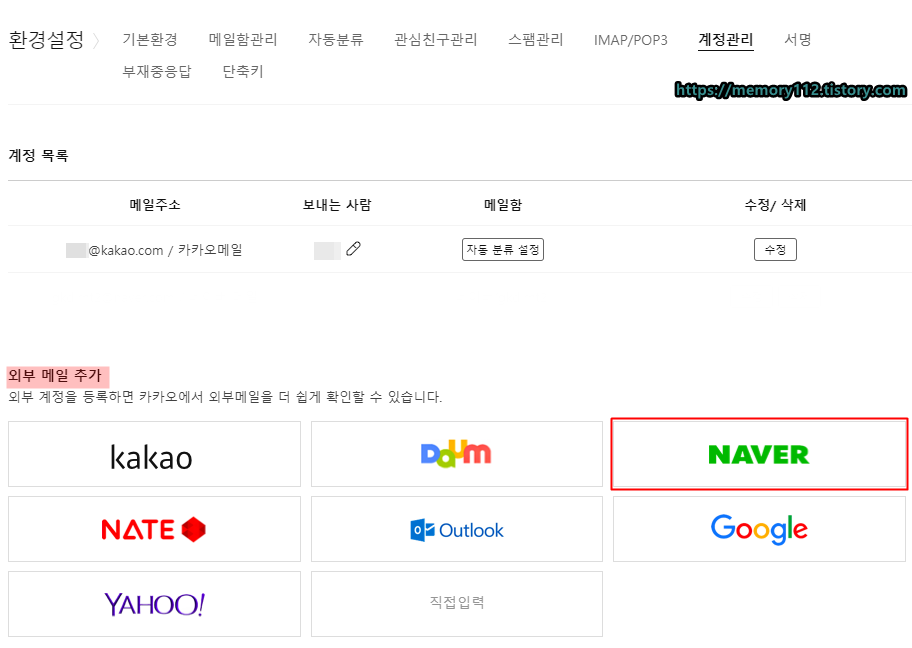912x648 pixels.
Task: Add a Daum external mail account
Action: (x=457, y=454)
